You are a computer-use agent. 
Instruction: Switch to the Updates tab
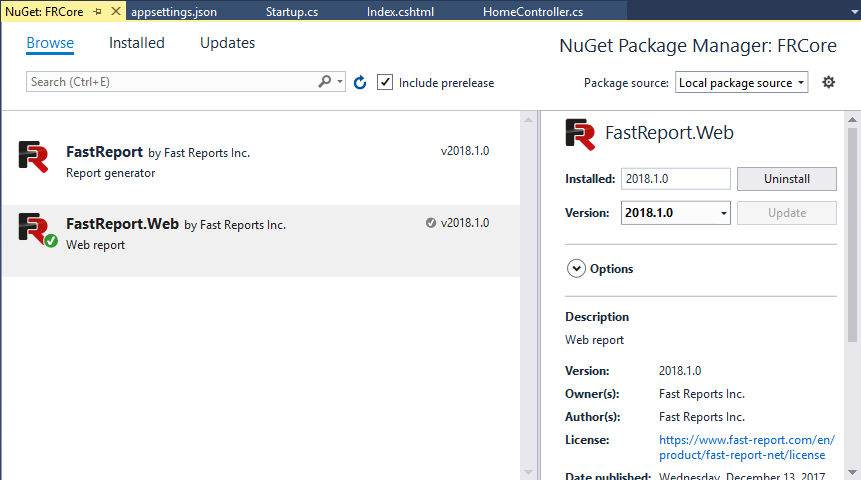227,43
